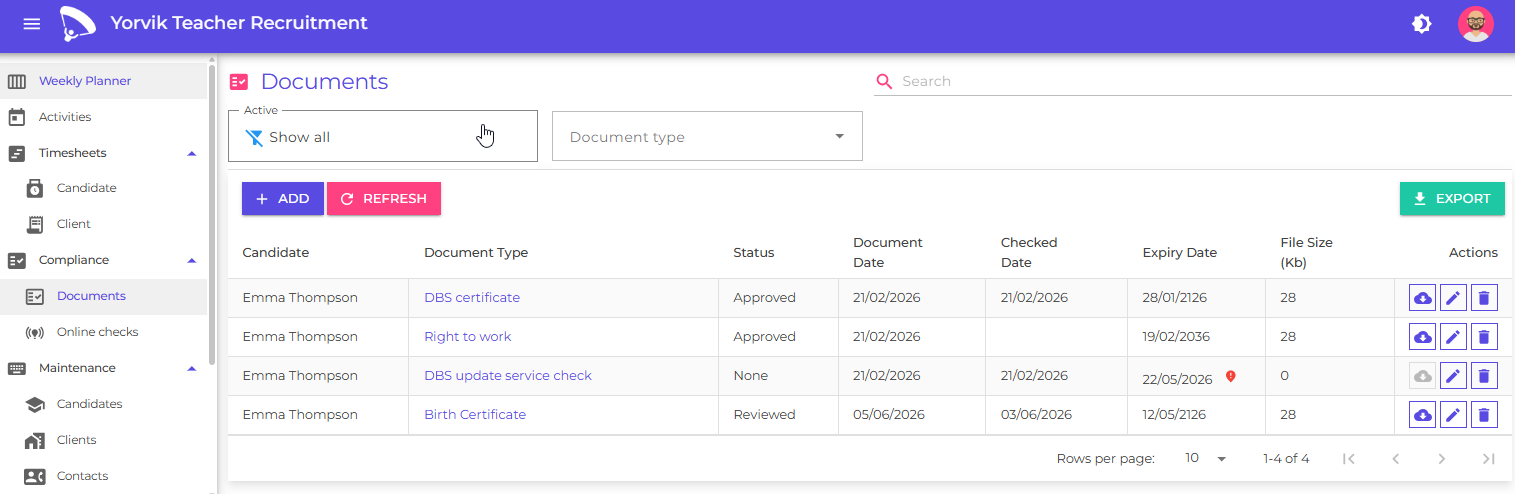Delete the Birth Certificate row
Image resolution: width=1515 pixels, height=494 pixels.
point(1484,415)
